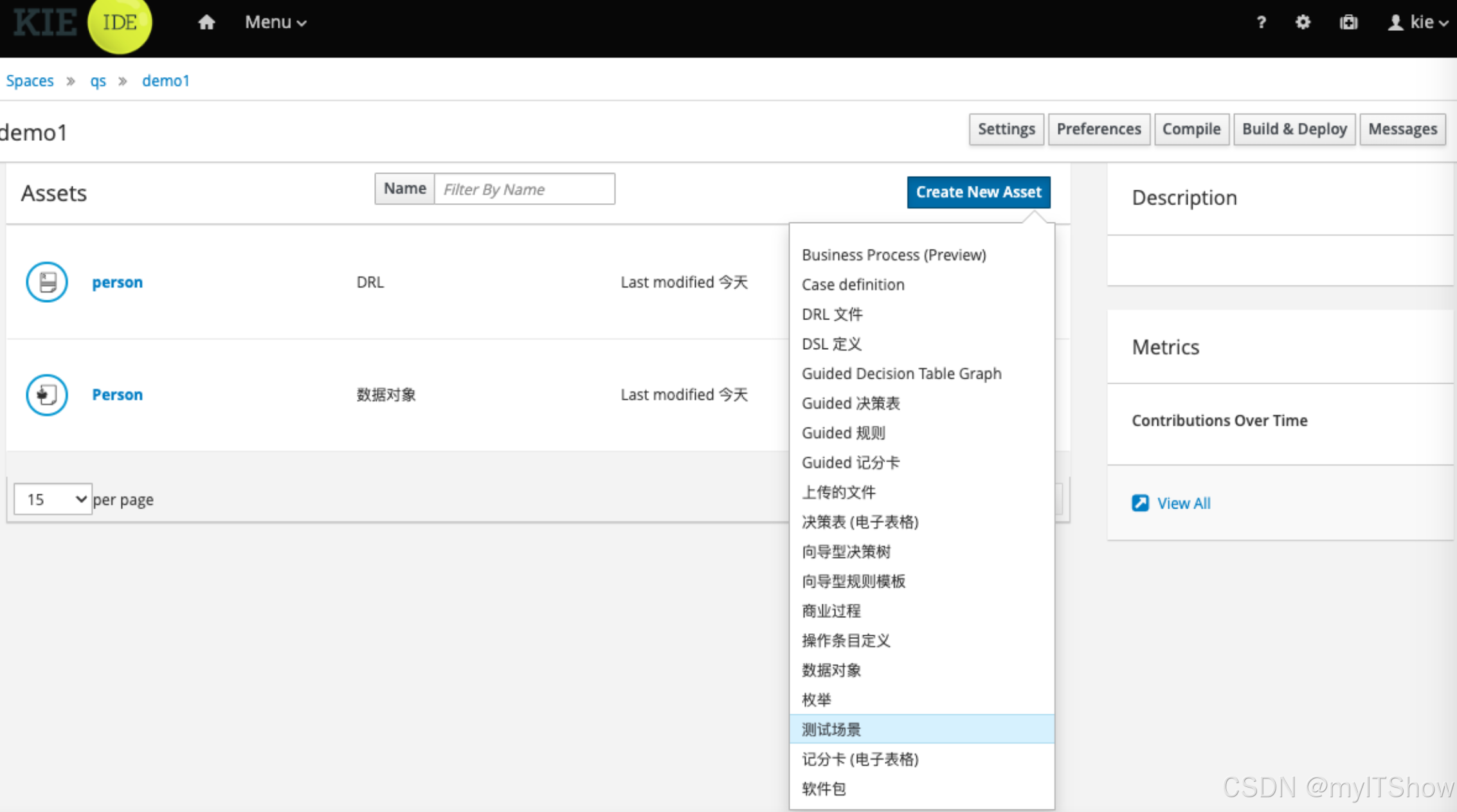Click the home icon in top bar
Image resolution: width=1457 pixels, height=812 pixels.
tap(206, 23)
